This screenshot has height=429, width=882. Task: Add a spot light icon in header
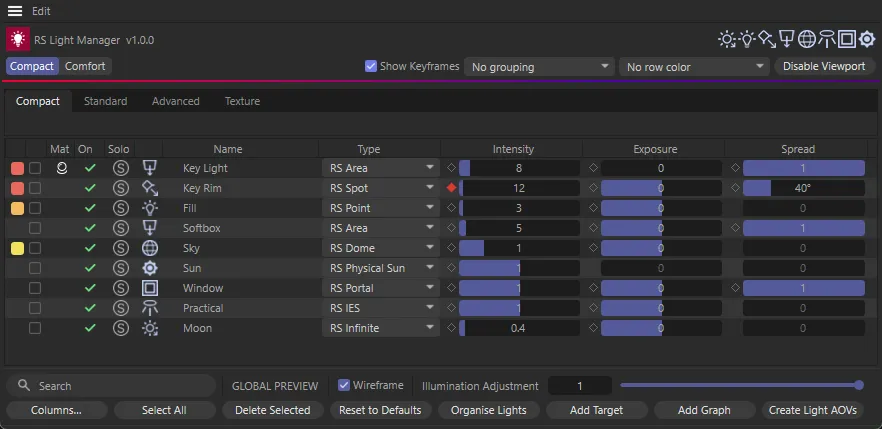click(x=767, y=39)
